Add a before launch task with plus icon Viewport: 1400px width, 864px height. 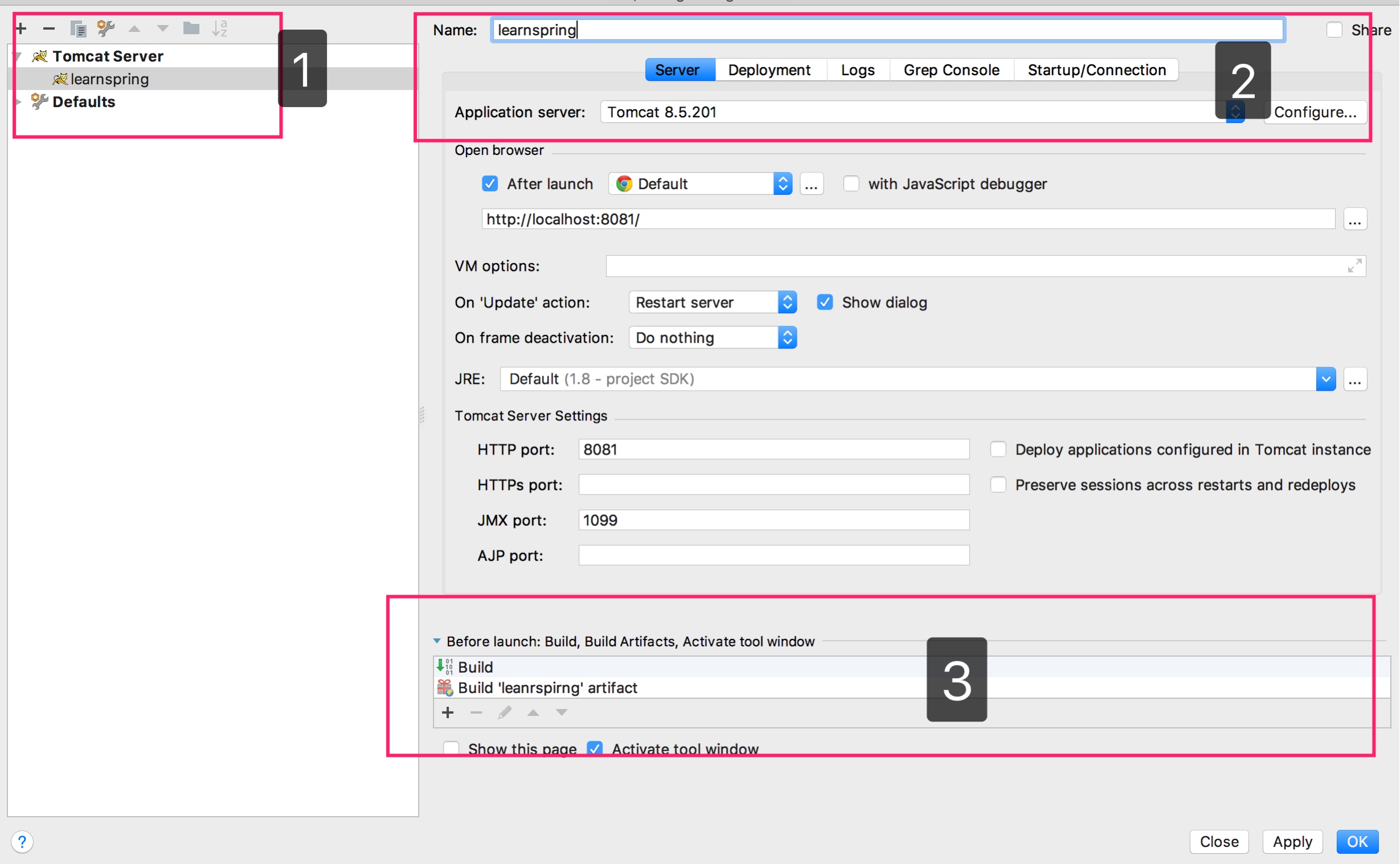point(448,713)
